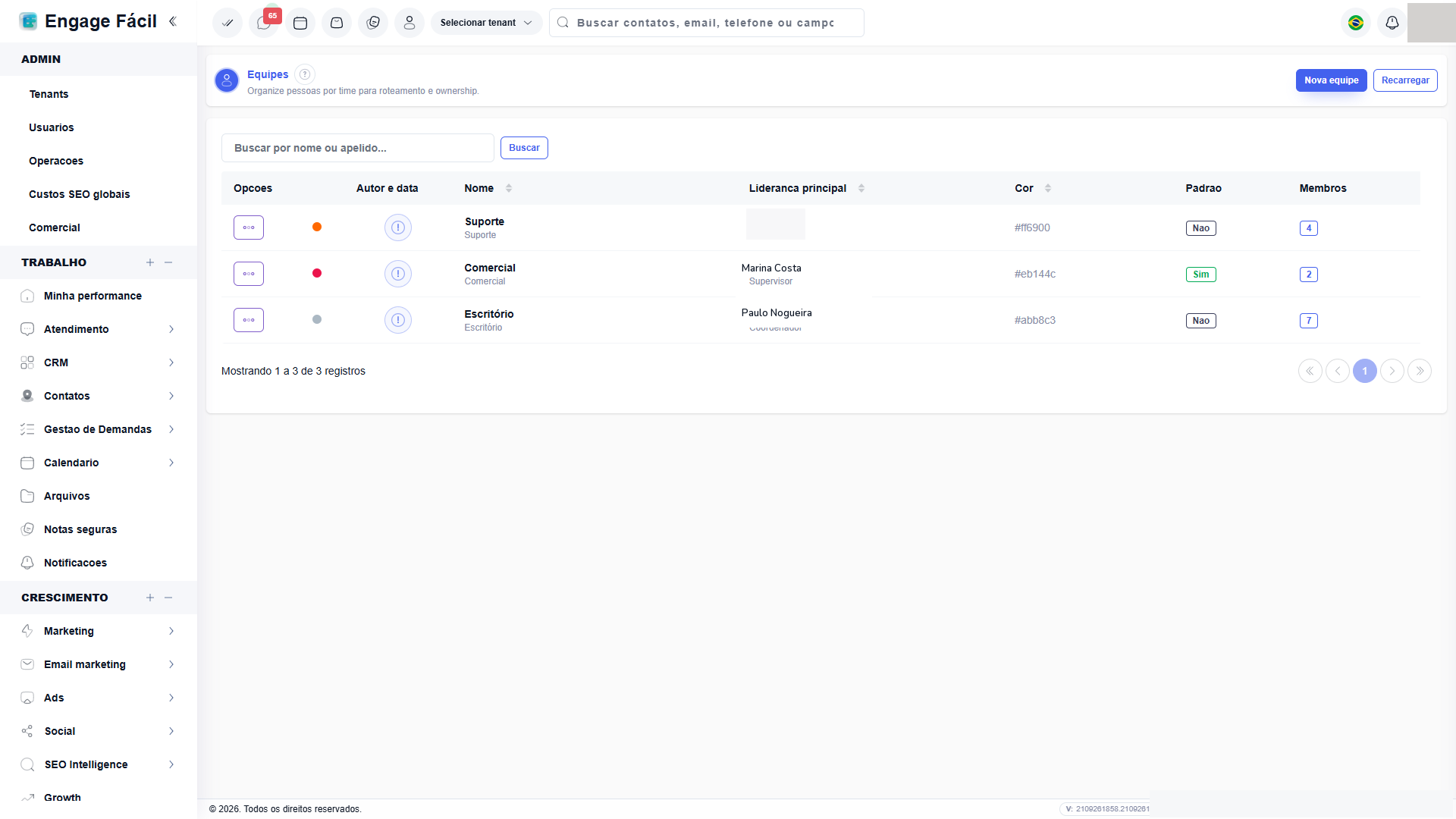The width and height of the screenshot is (1456, 819).
Task: Focus the Buscar por nome ou apelido field
Action: tap(358, 148)
